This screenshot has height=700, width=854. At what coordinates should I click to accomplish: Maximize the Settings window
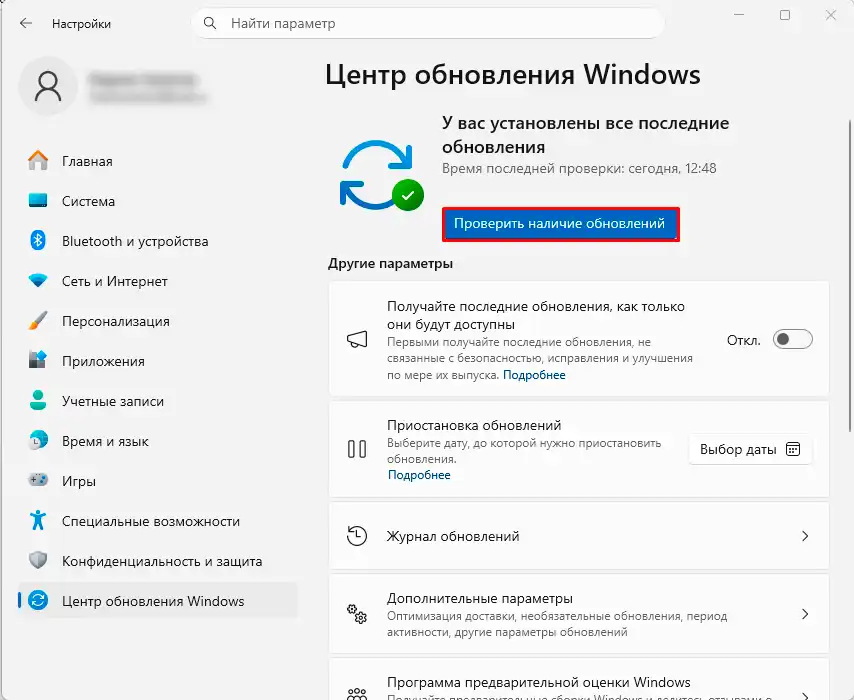[785, 15]
